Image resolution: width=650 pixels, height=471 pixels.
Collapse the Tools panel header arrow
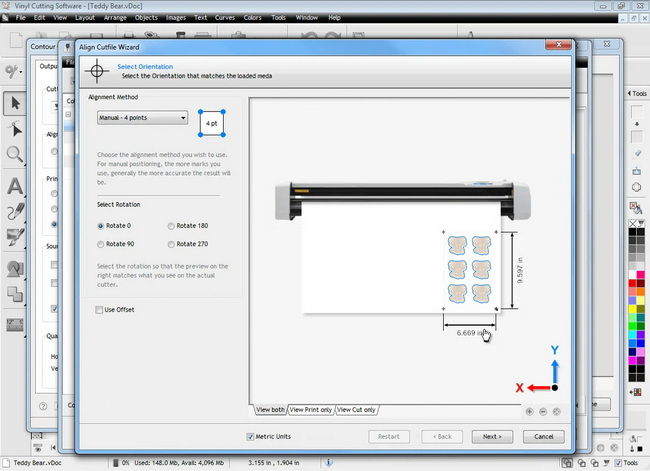click(x=629, y=94)
